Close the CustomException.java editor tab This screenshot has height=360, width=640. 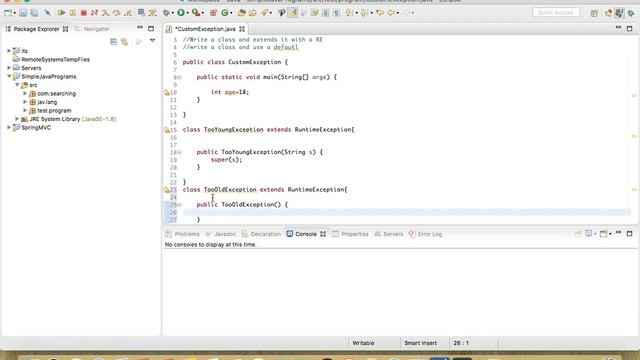coord(242,29)
